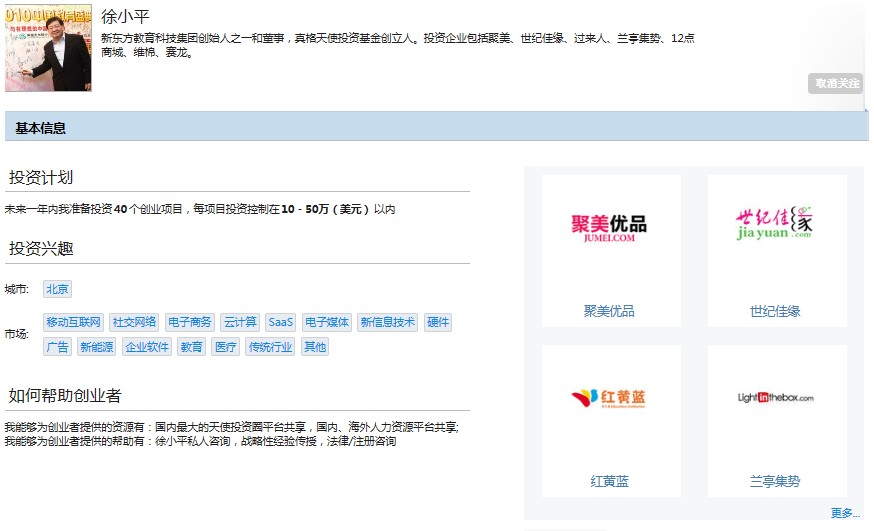Select the 移动互联网 market tag
Viewport: 874px width, 531px height.
tap(74, 322)
